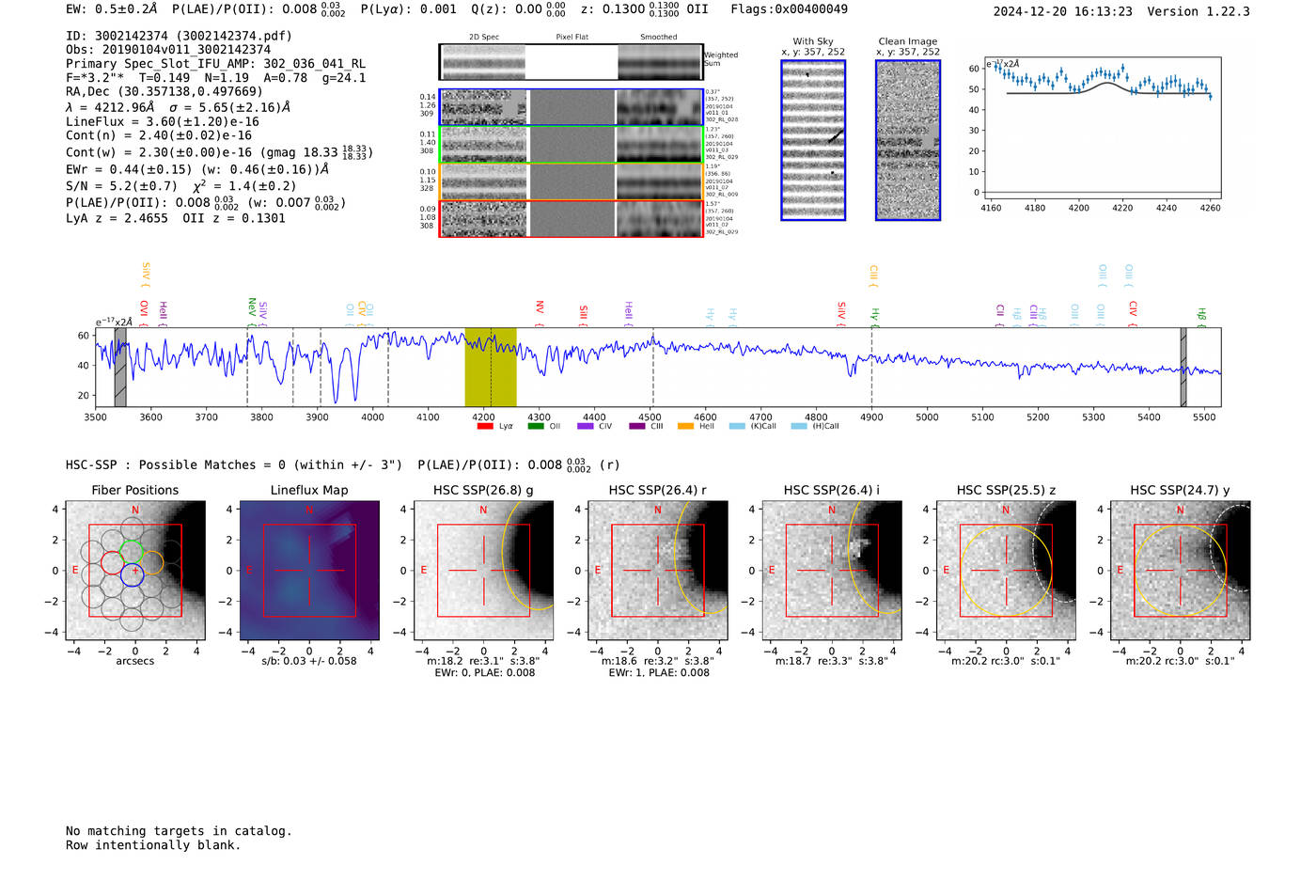Open the HSC SSP(26.4) r image
This screenshot has width=1316, height=896.
coord(658,570)
